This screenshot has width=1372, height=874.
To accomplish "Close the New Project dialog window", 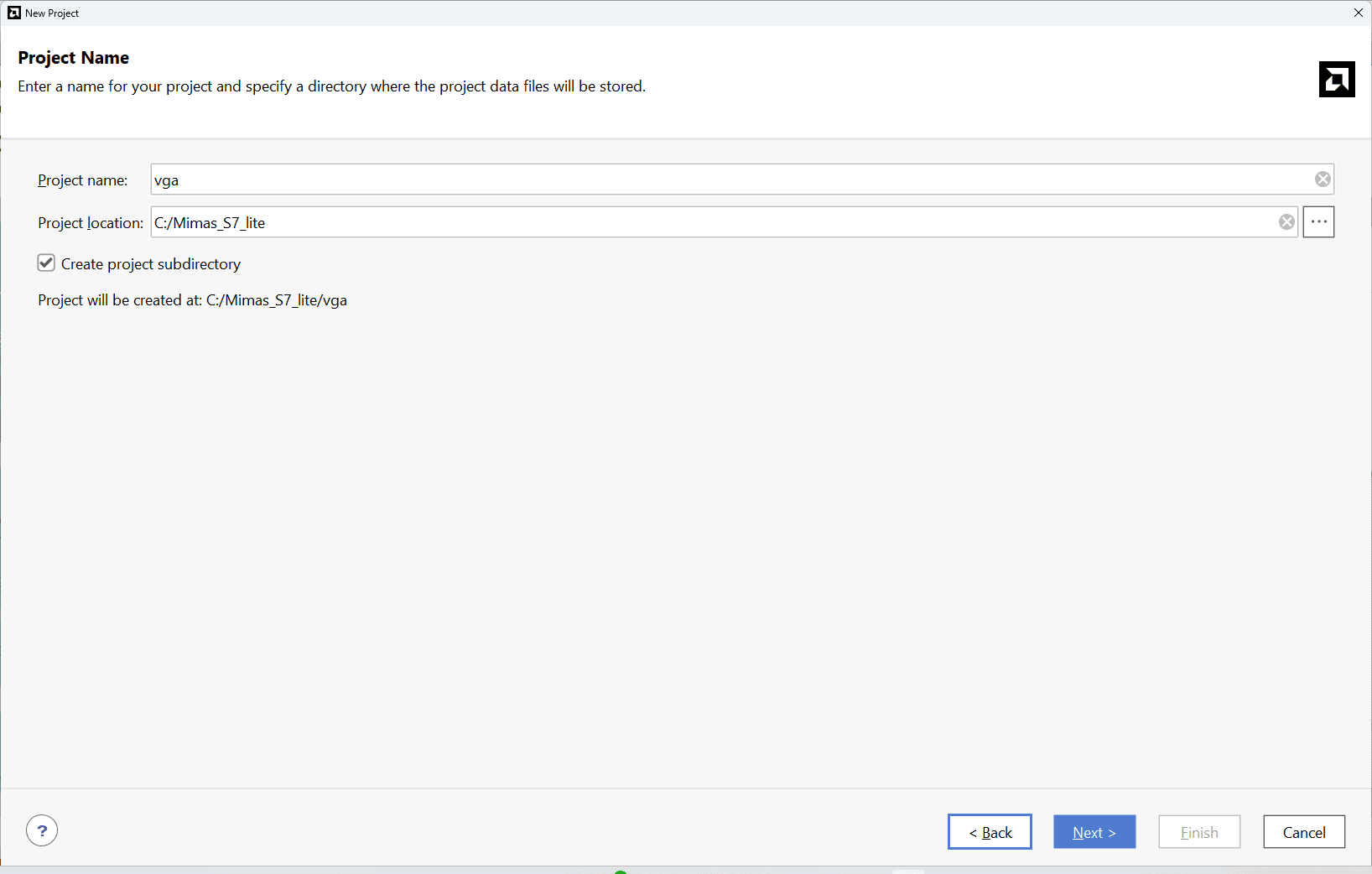I will pos(1358,13).
